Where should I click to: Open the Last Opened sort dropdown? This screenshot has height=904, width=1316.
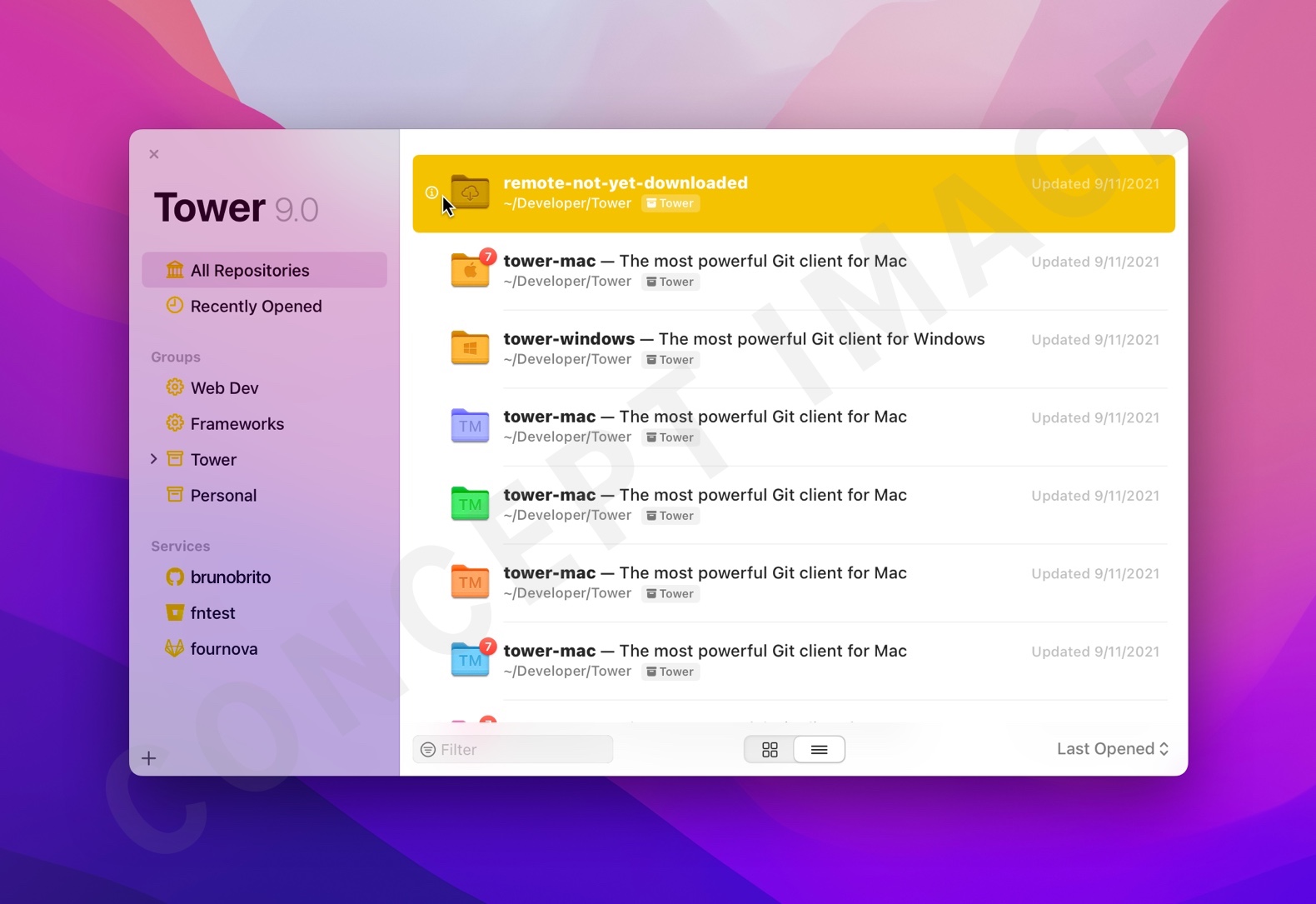[x=1112, y=749]
